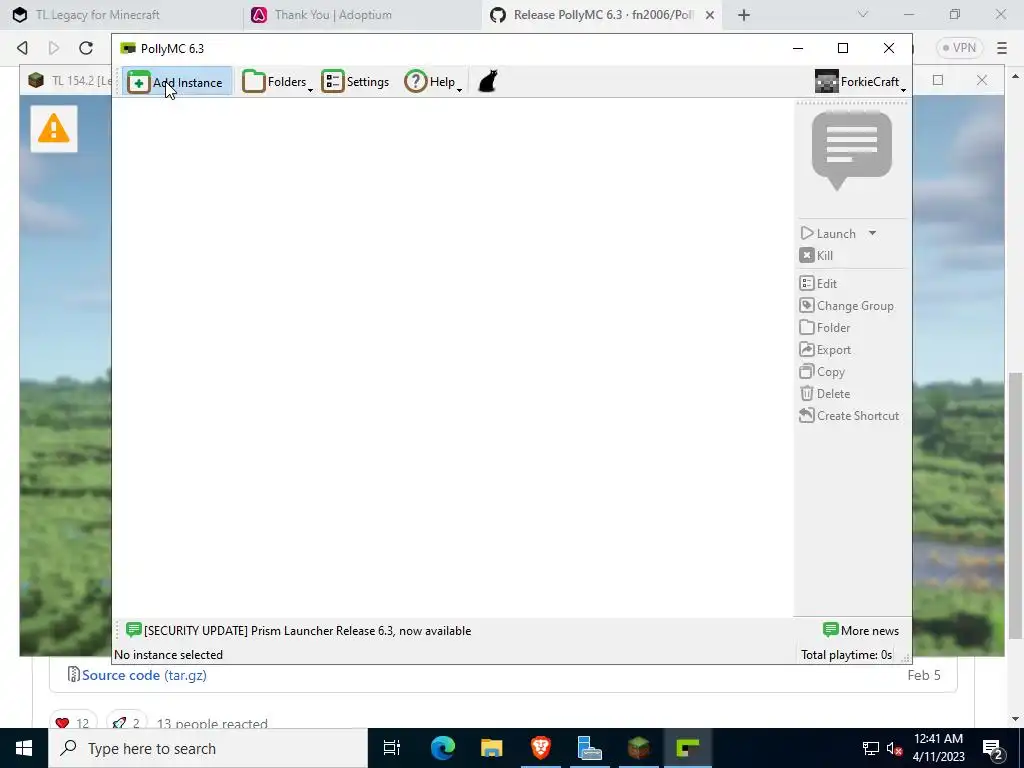The image size is (1024, 768).
Task: Click More news button
Action: tap(861, 631)
